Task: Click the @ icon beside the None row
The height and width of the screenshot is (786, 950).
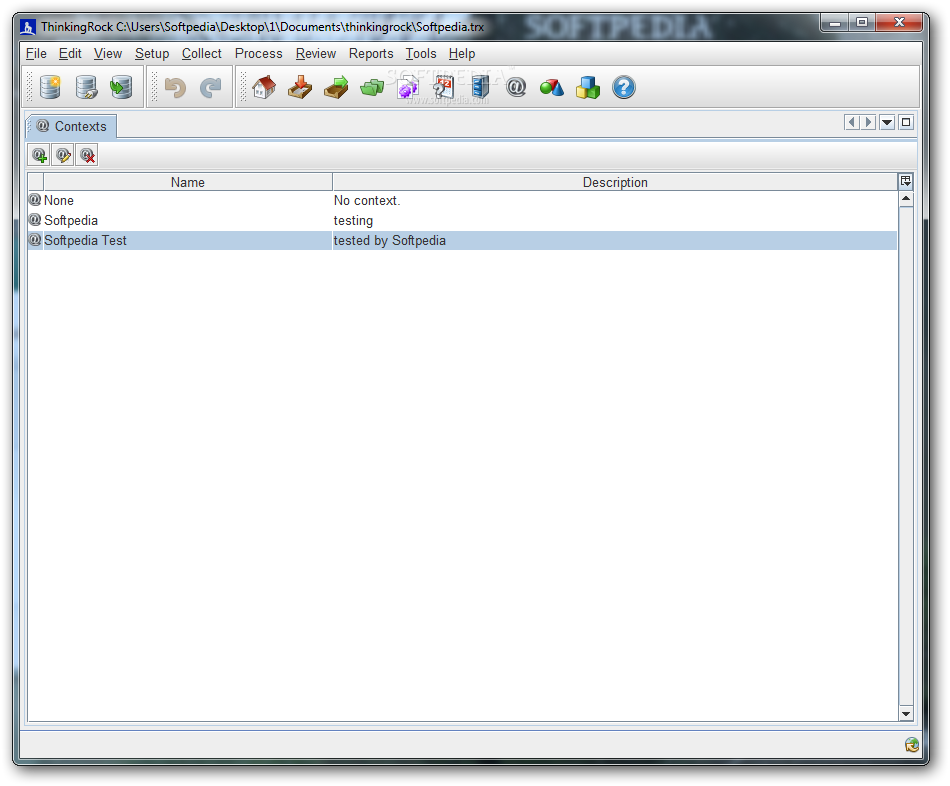Action: click(35, 199)
